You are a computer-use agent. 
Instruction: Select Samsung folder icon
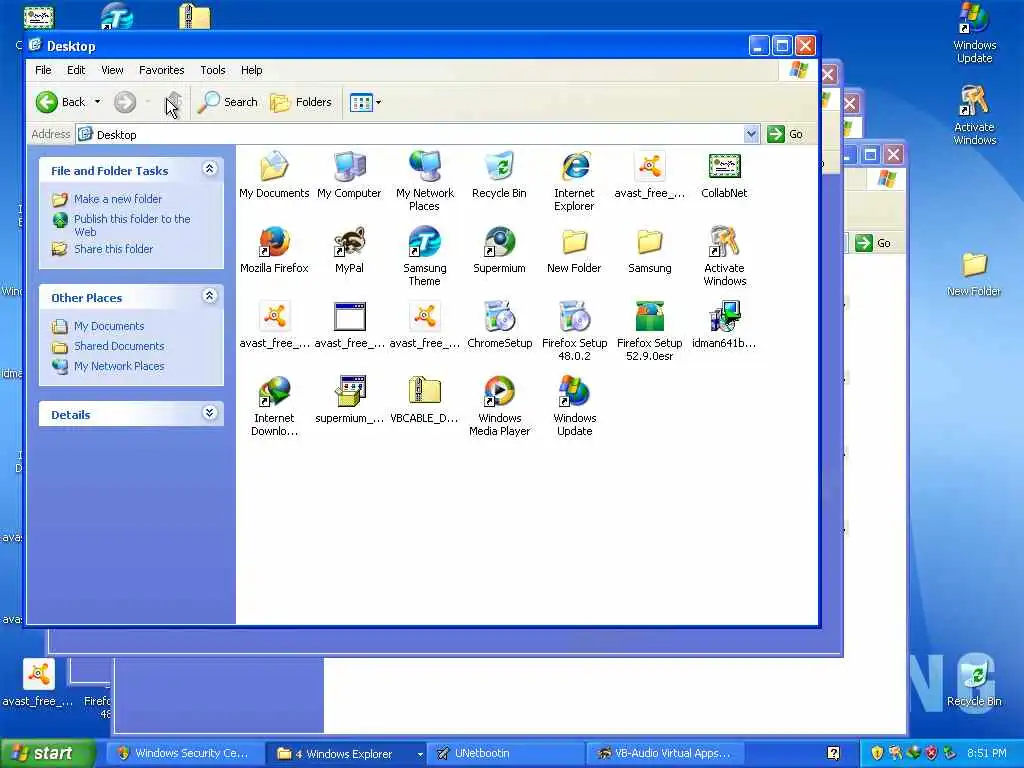point(650,249)
